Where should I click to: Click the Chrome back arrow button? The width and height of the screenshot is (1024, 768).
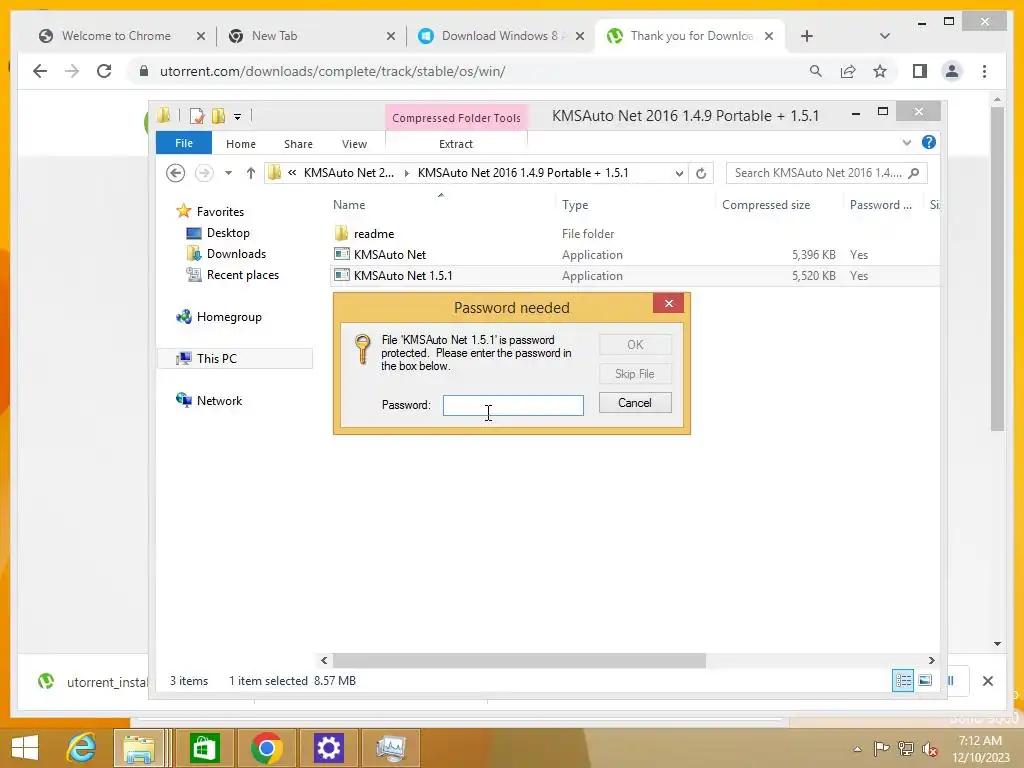pyautogui.click(x=40, y=71)
